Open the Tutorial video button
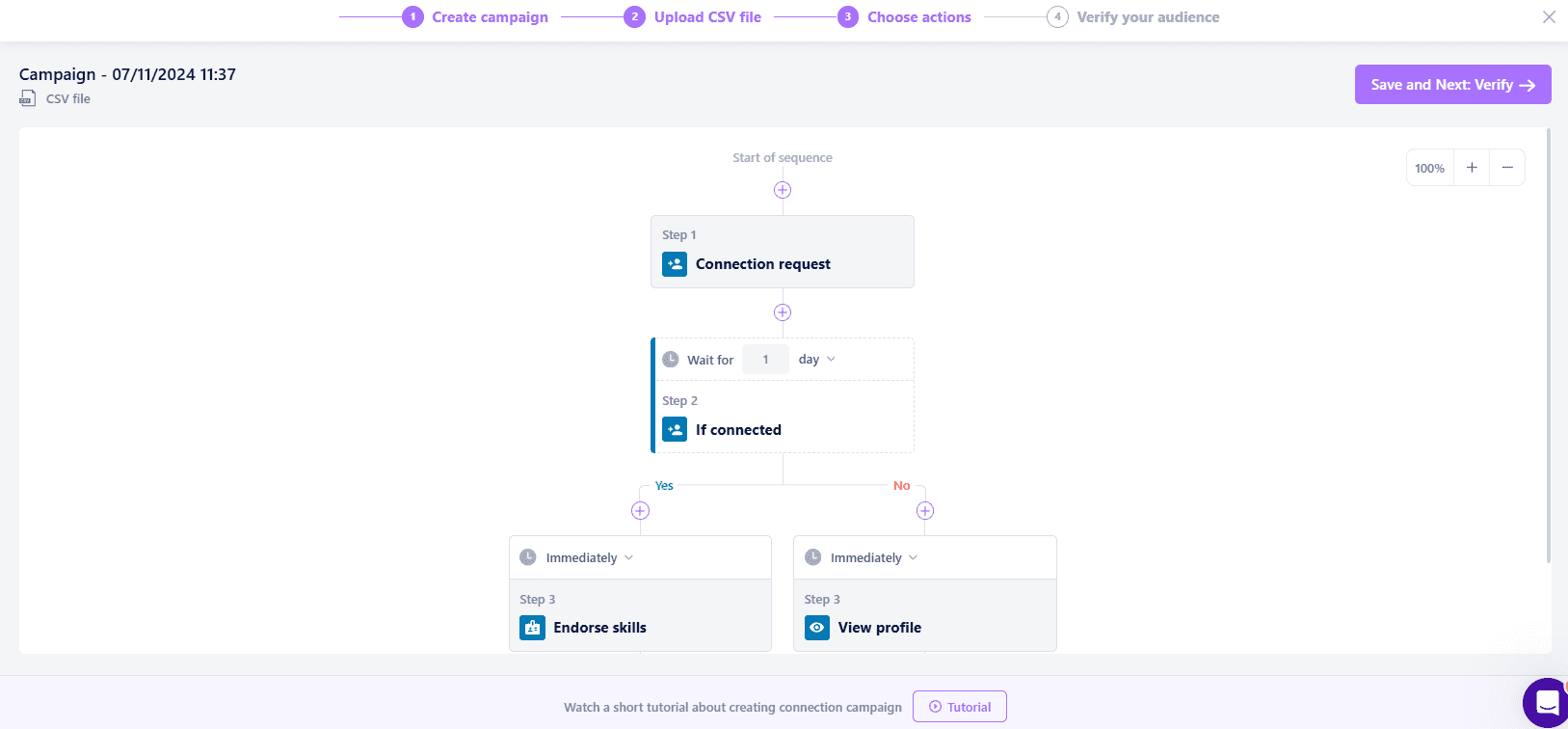Viewport: 1568px width, 729px height. (959, 707)
